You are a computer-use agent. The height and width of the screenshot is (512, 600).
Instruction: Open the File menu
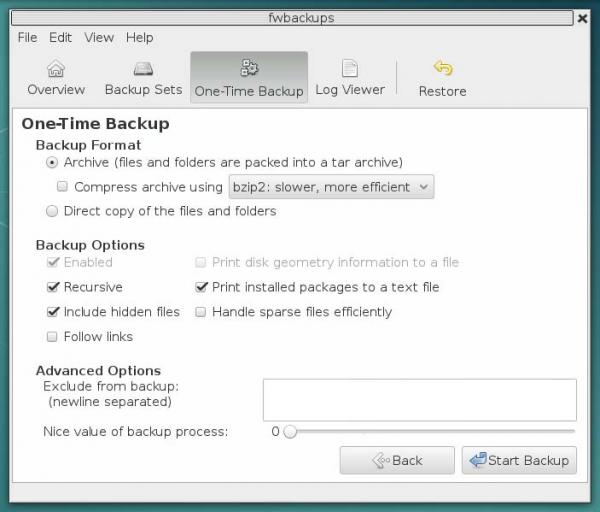click(x=28, y=38)
